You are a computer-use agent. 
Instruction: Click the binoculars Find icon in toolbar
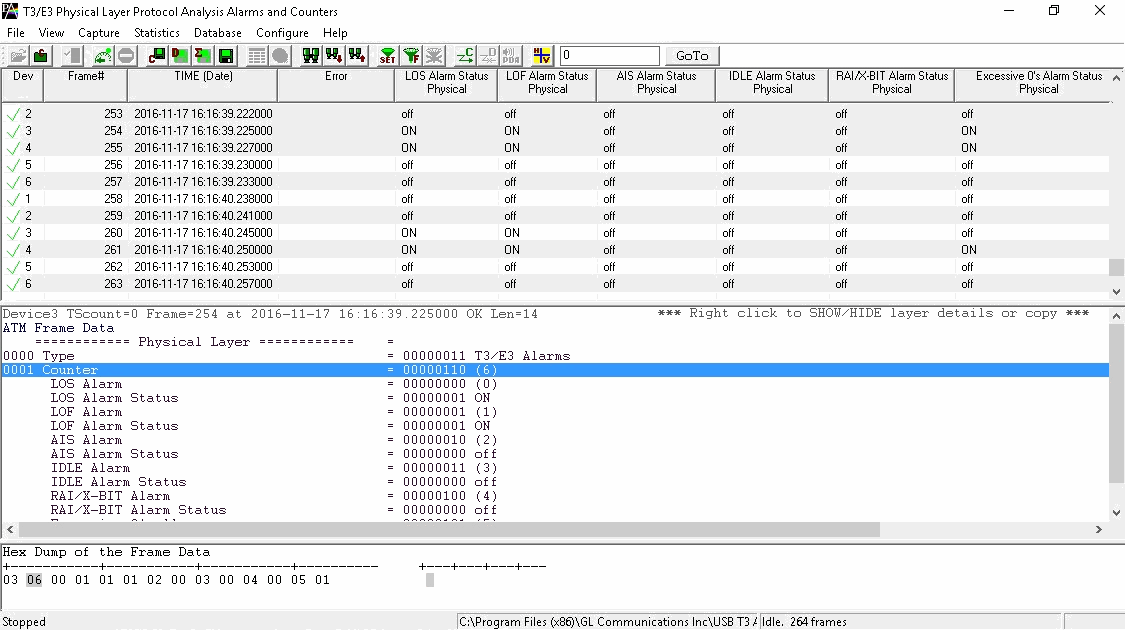pyautogui.click(x=310, y=56)
